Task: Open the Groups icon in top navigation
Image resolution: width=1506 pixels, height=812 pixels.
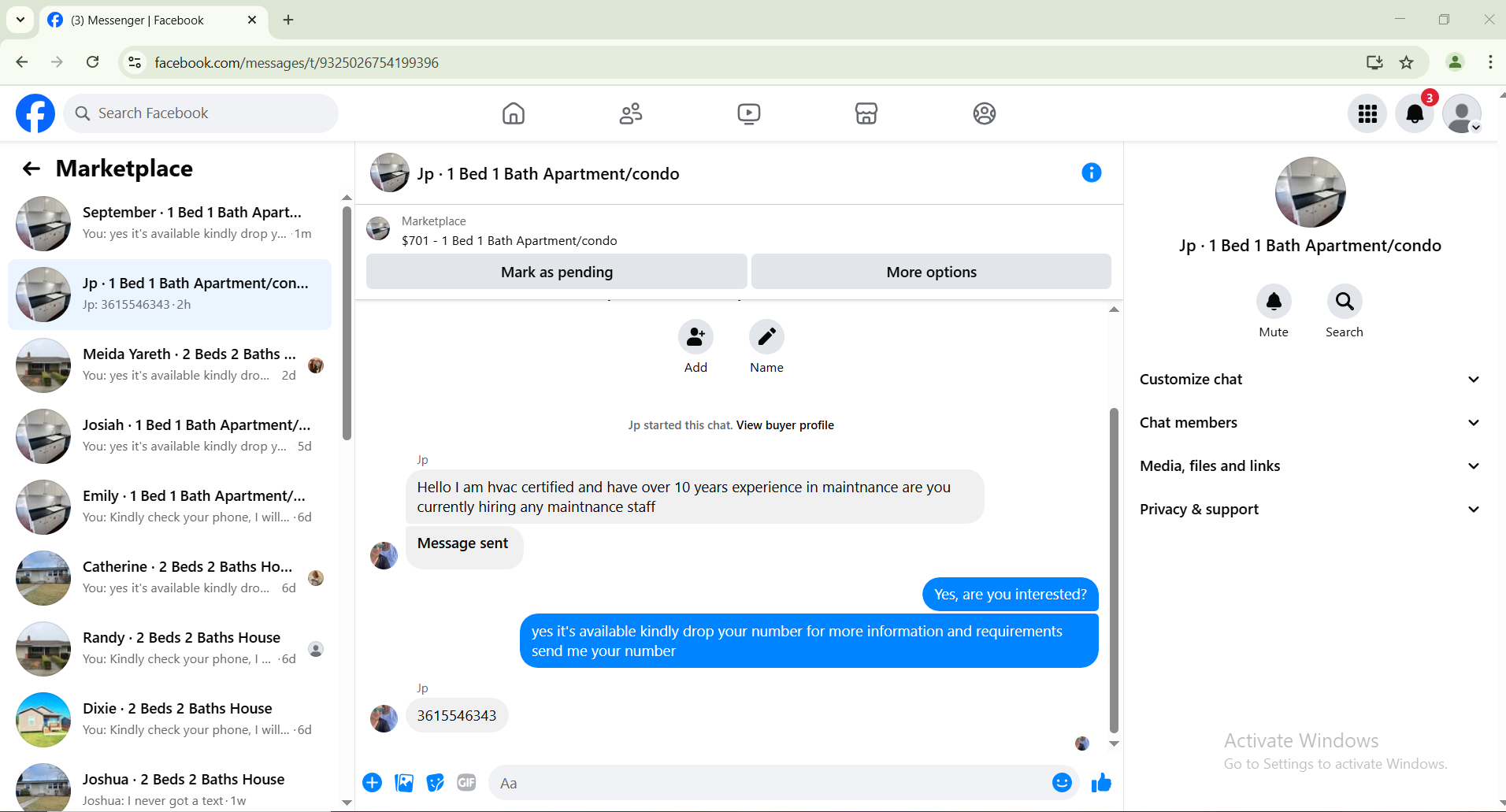Action: pyautogui.click(x=985, y=113)
